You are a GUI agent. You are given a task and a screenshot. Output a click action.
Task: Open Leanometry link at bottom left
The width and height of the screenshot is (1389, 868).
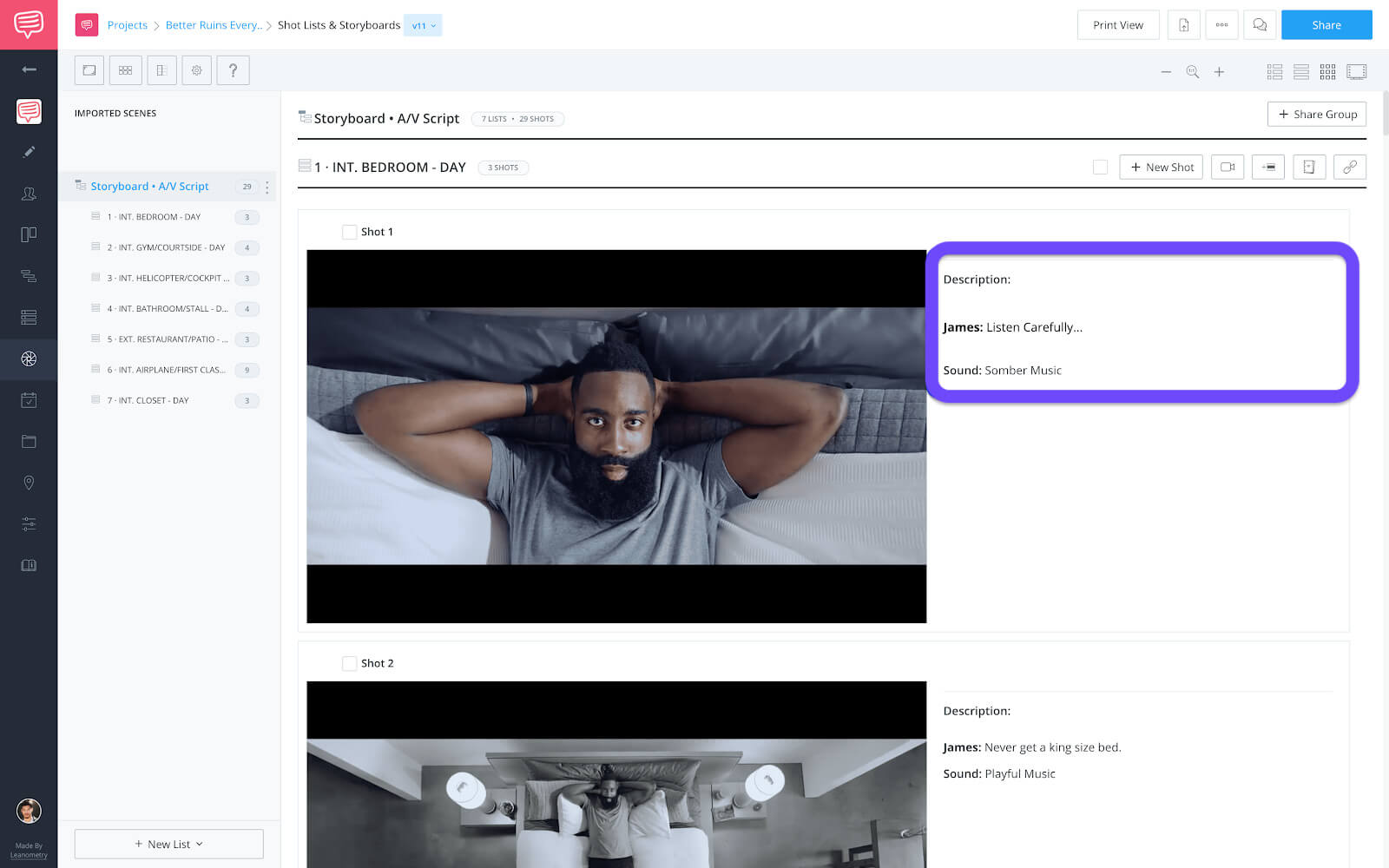29,855
